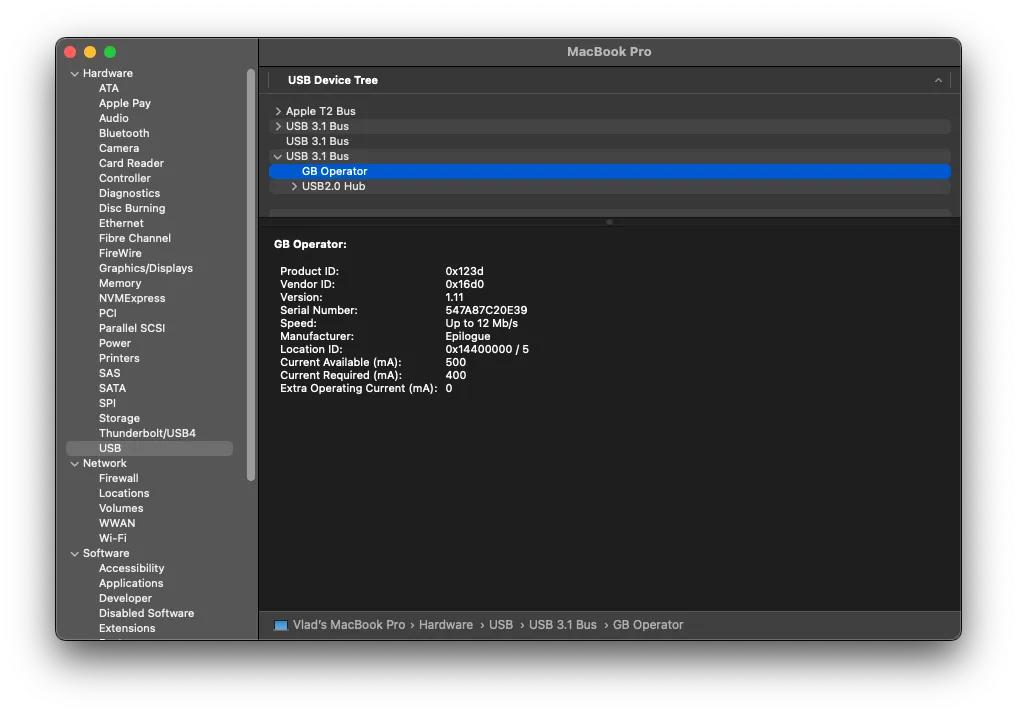Select Bluetooth from the sidebar
This screenshot has width=1017, height=714.
[x=123, y=133]
